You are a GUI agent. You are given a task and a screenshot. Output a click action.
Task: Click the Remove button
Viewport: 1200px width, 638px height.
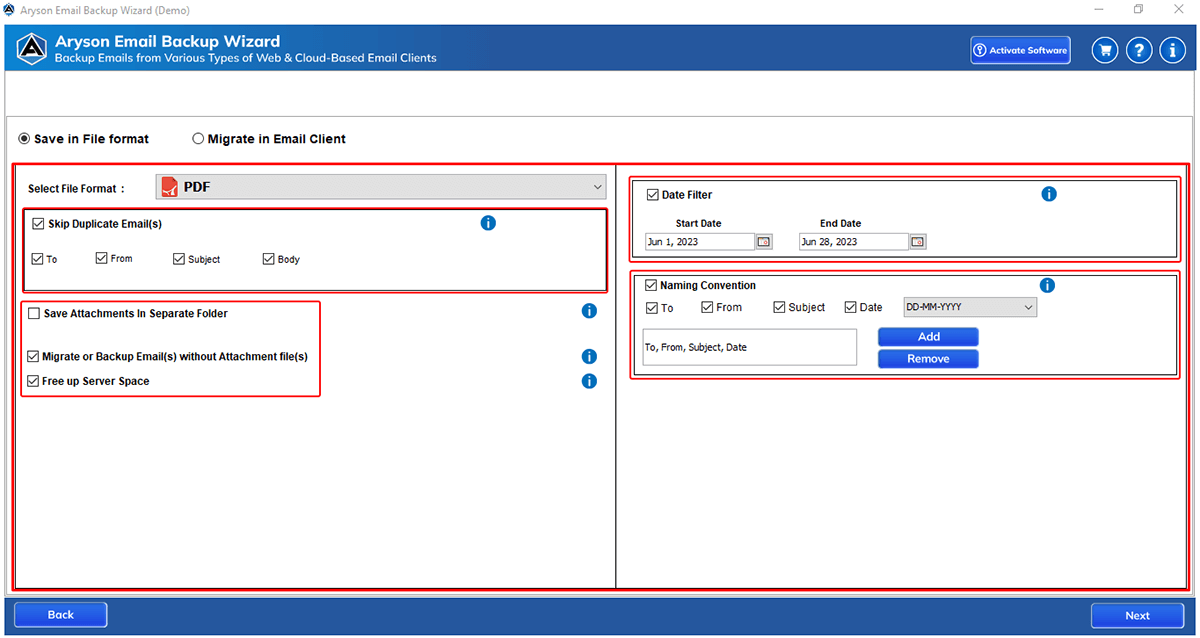[928, 359]
